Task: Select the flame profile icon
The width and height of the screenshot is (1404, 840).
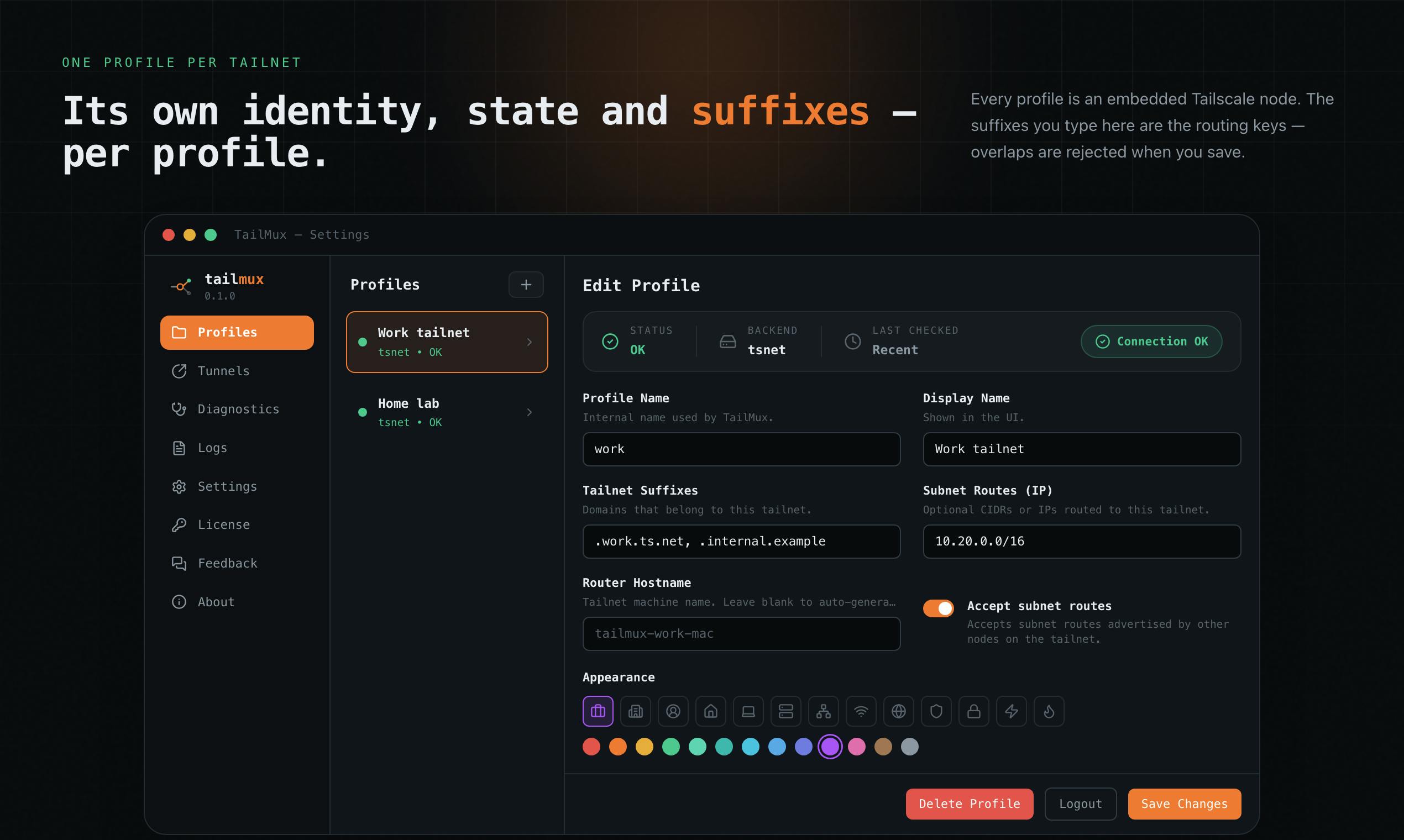Action: [1049, 711]
